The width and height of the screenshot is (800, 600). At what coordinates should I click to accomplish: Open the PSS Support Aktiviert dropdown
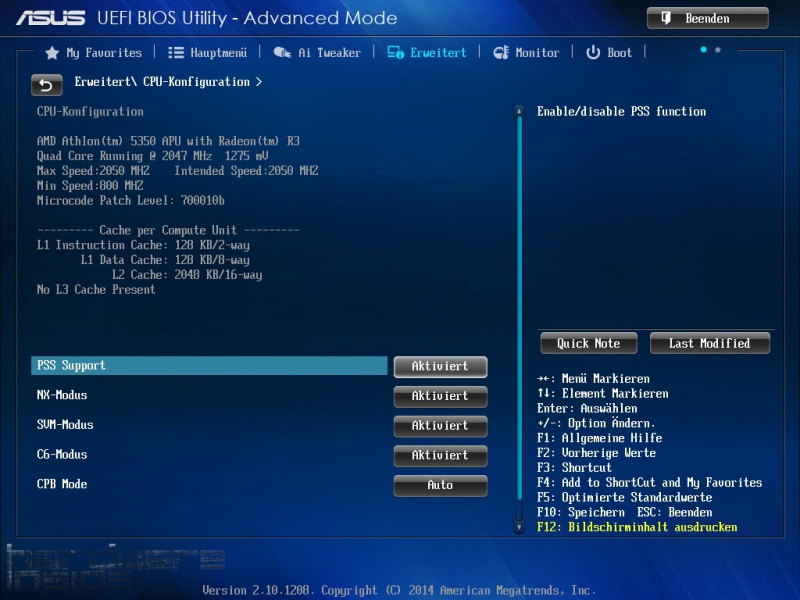(440, 366)
